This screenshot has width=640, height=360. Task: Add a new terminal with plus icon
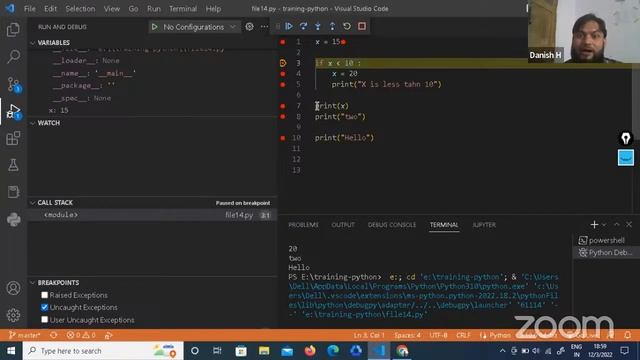point(594,224)
